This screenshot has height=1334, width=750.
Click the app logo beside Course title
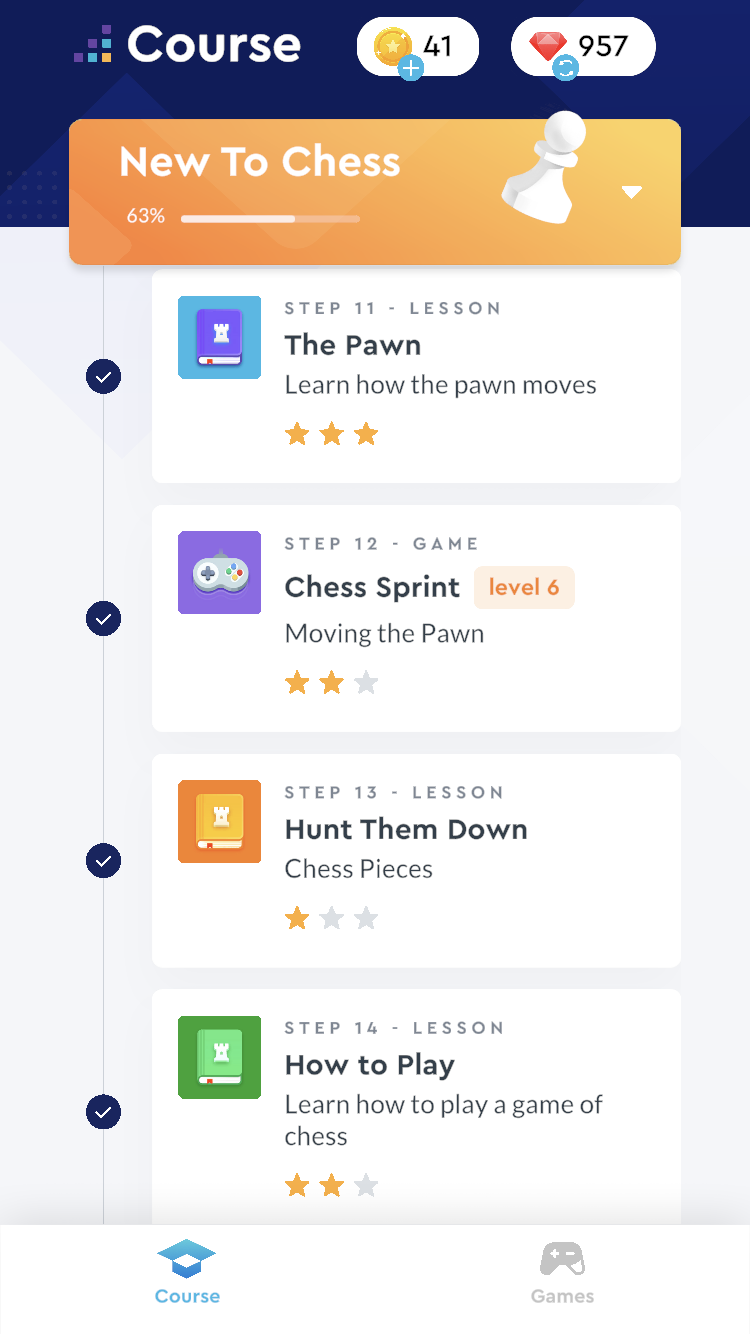pyautogui.click(x=93, y=45)
